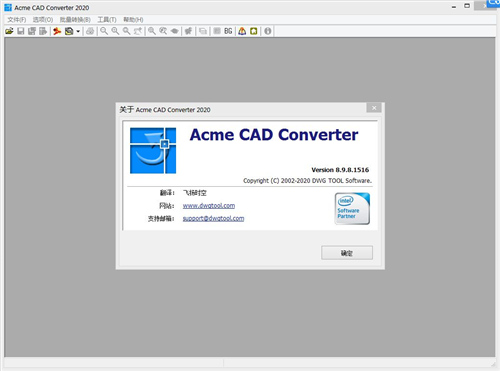This screenshot has height=371, width=500.
Task: Click the Copyright 2002-2020 DWG TOOL text
Action: coord(307,181)
